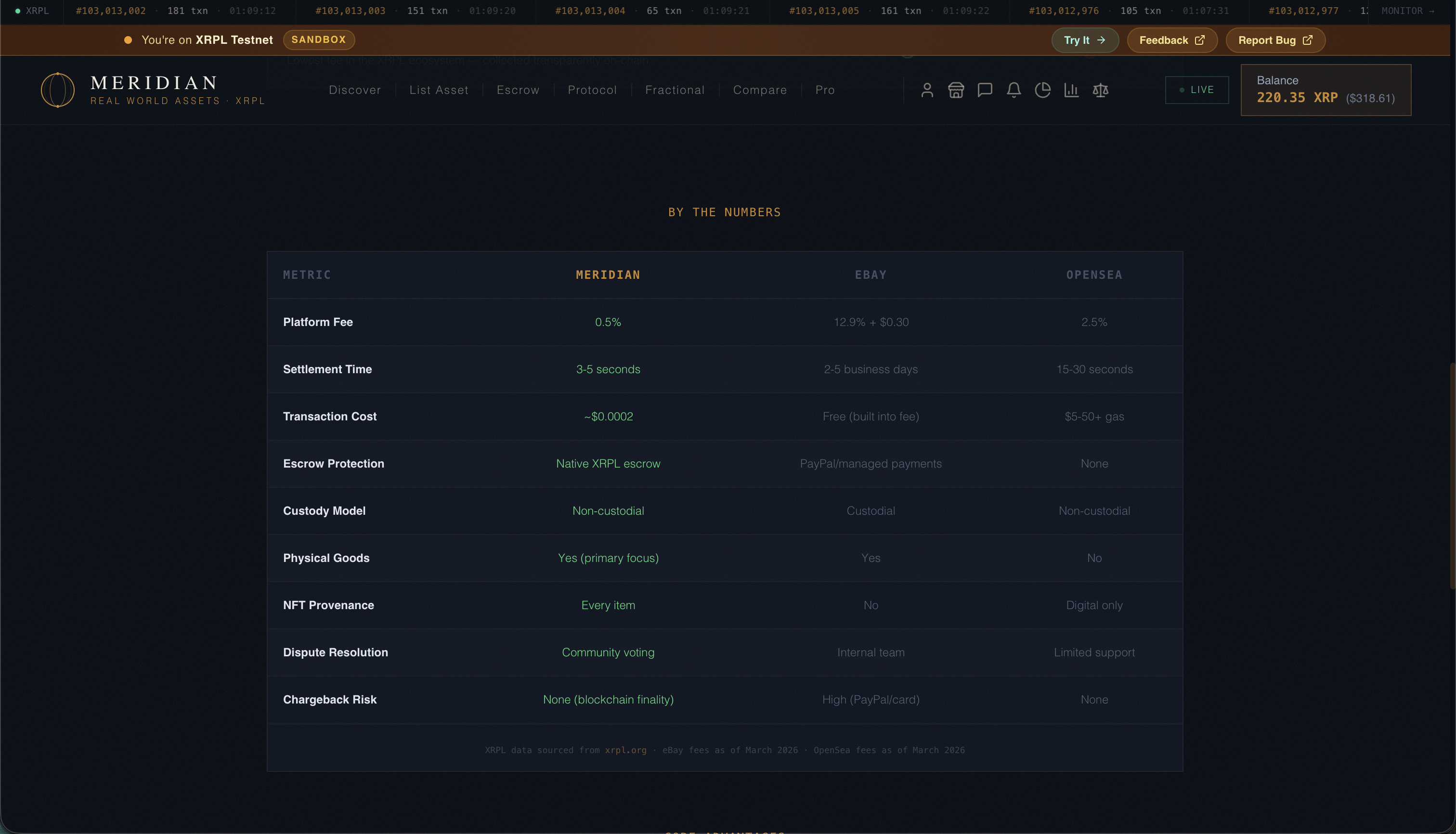Click the "High (PayPal/card)" cell
This screenshot has height=834, width=1456.
click(x=871, y=700)
